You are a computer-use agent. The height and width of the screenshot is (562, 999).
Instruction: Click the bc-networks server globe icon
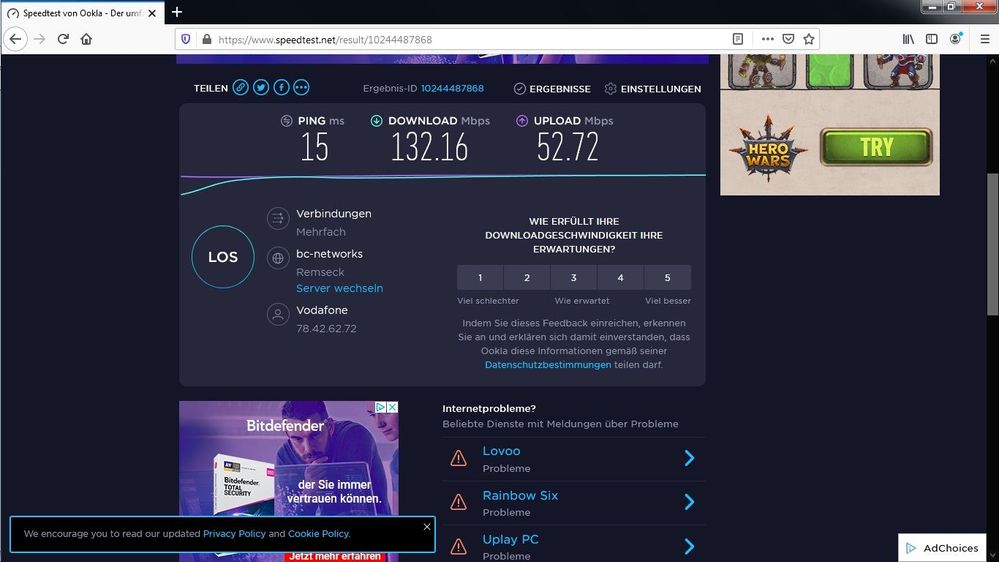pyautogui.click(x=278, y=258)
